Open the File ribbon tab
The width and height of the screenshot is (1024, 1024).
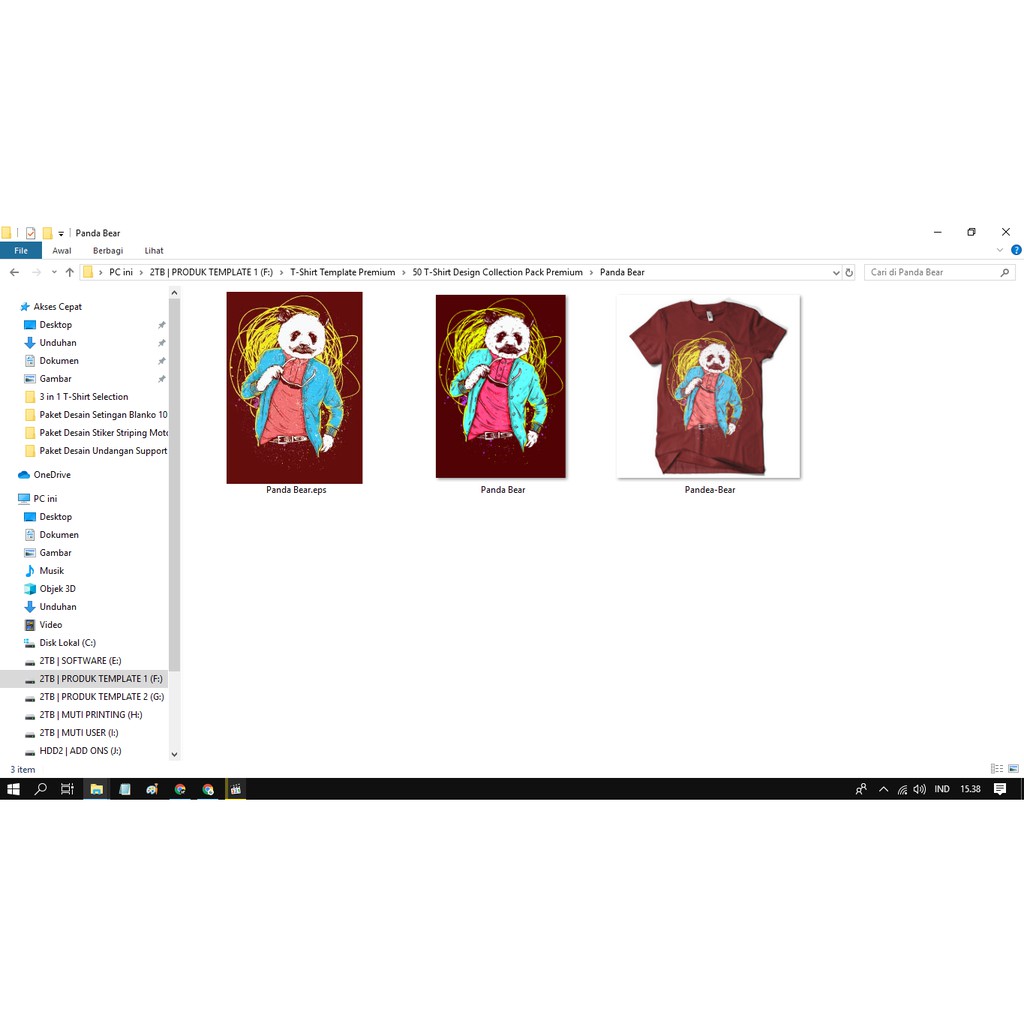[21, 251]
